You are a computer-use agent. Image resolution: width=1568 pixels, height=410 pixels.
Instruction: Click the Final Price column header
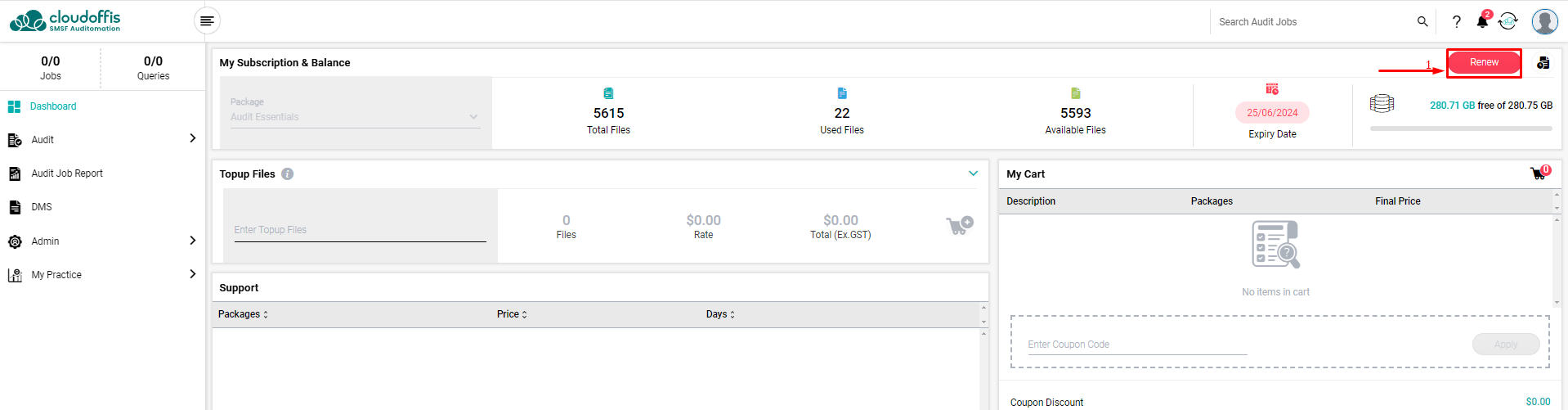pyautogui.click(x=1398, y=201)
